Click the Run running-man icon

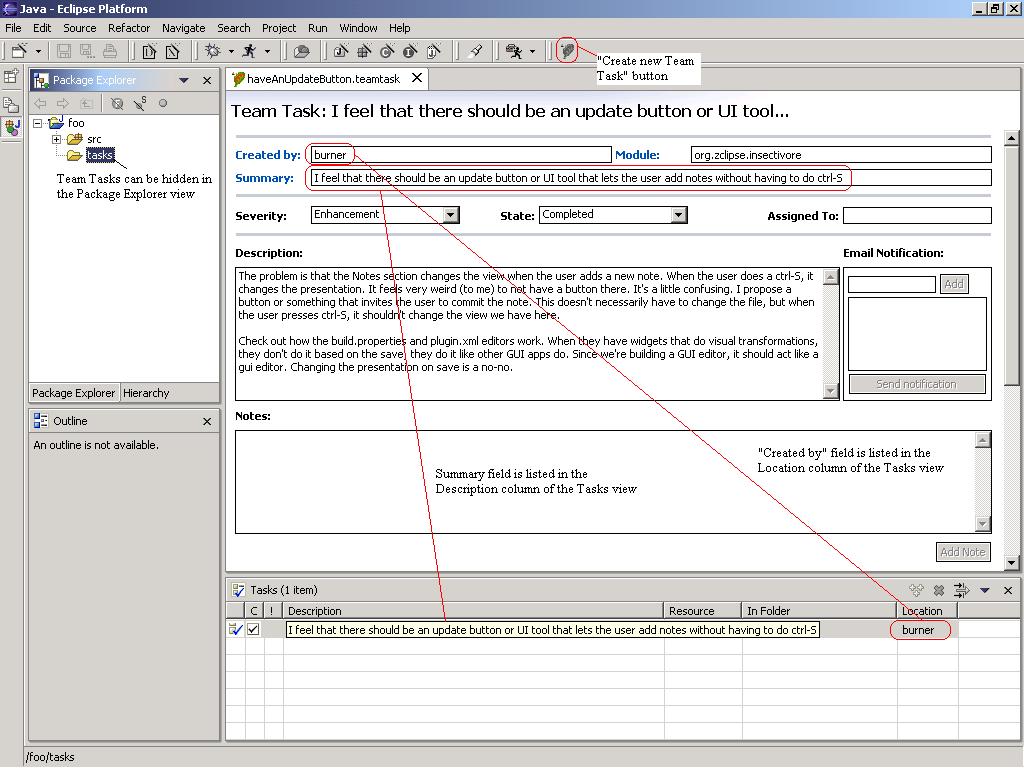[249, 51]
